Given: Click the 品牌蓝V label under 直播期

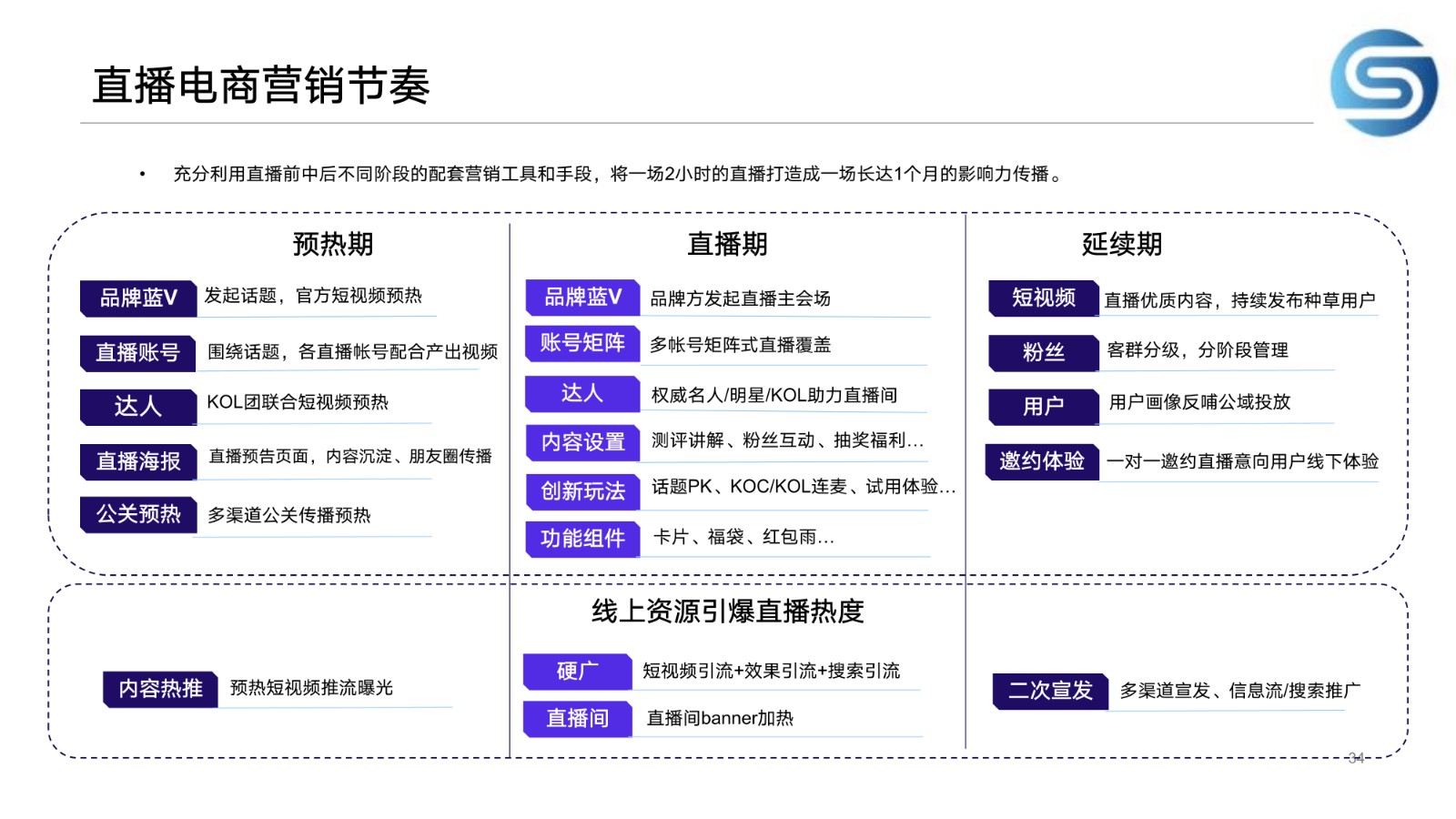Looking at the screenshot, I should click(x=582, y=298).
